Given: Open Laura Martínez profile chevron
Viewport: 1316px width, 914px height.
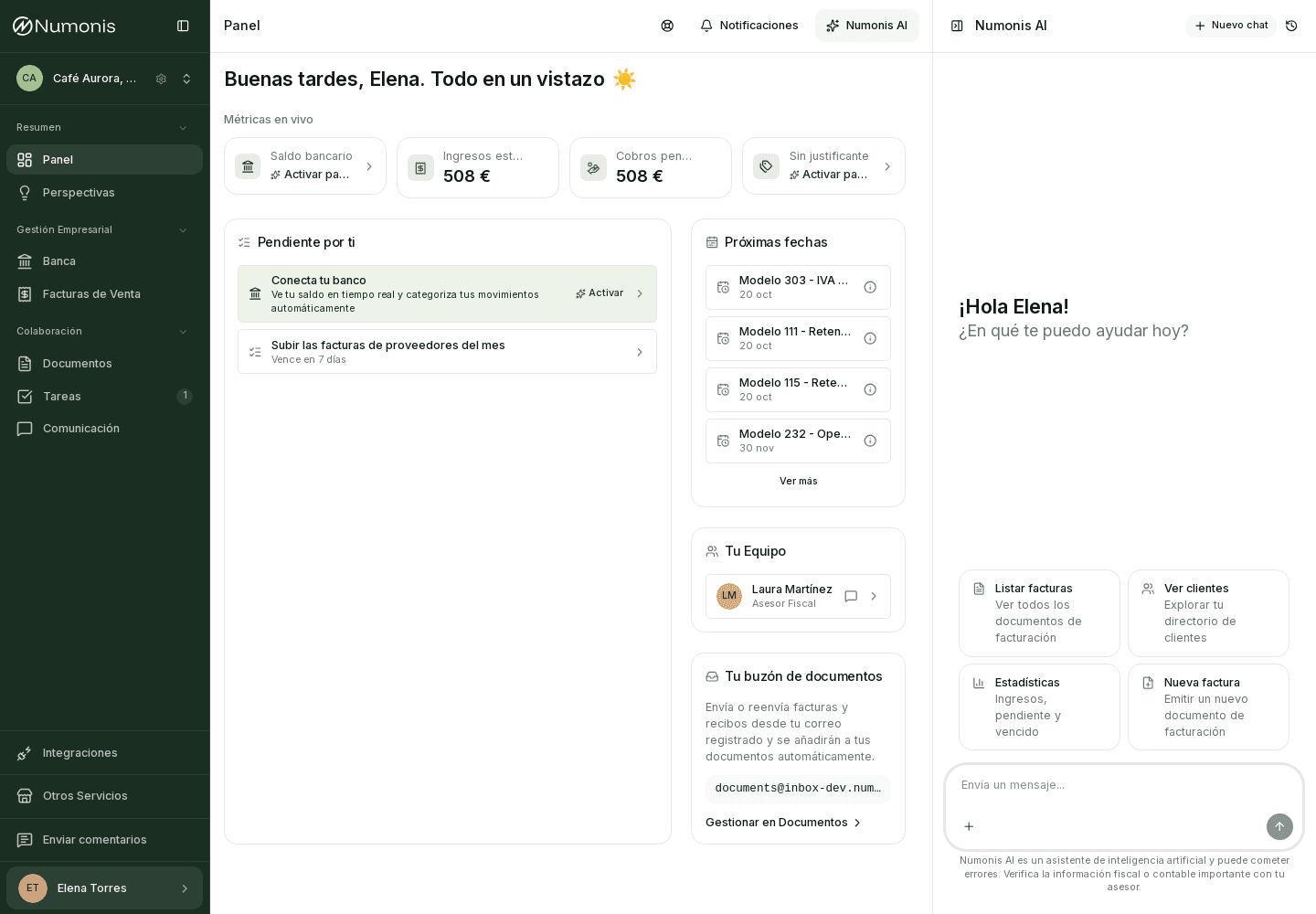Looking at the screenshot, I should [x=874, y=596].
